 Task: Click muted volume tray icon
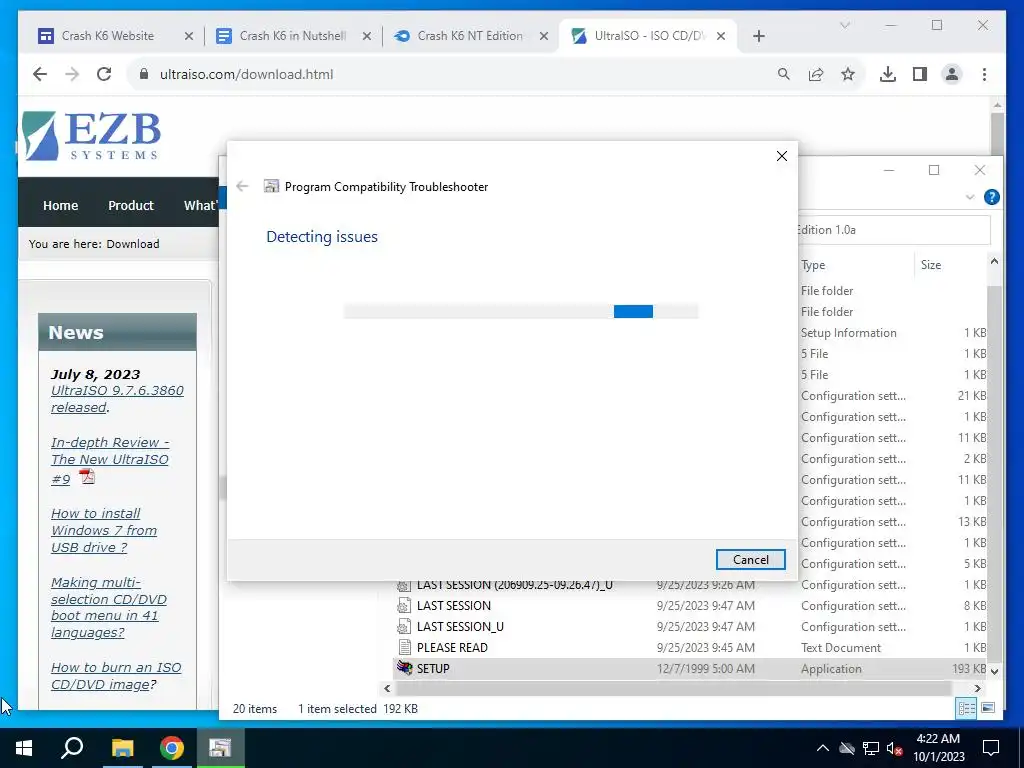click(894, 748)
